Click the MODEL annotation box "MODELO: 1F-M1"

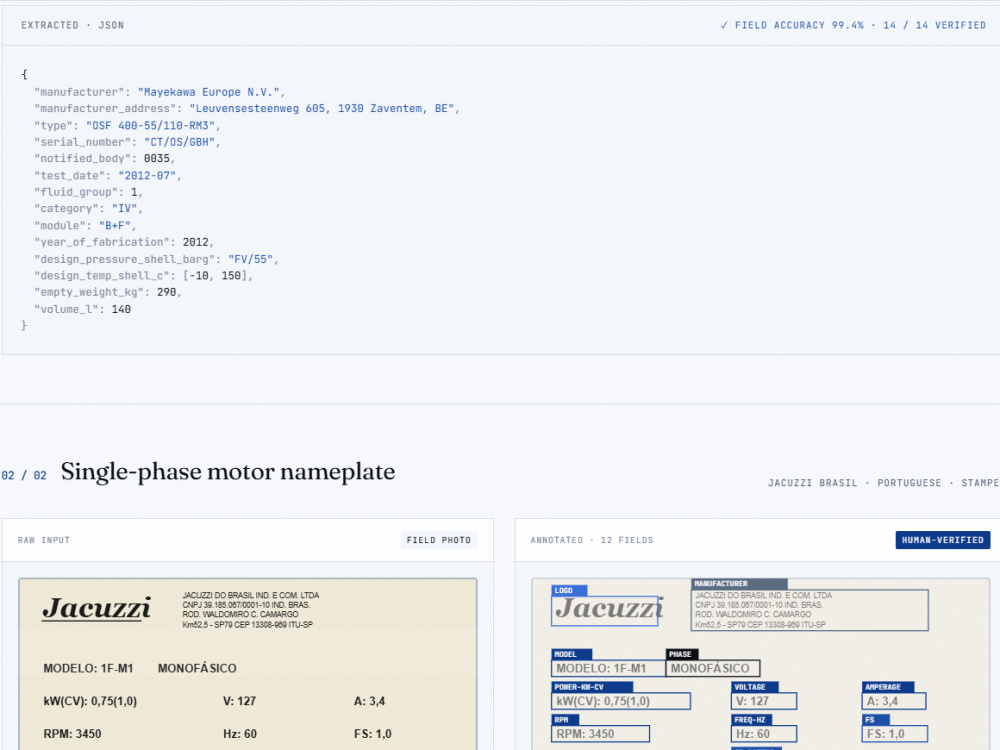click(x=608, y=668)
